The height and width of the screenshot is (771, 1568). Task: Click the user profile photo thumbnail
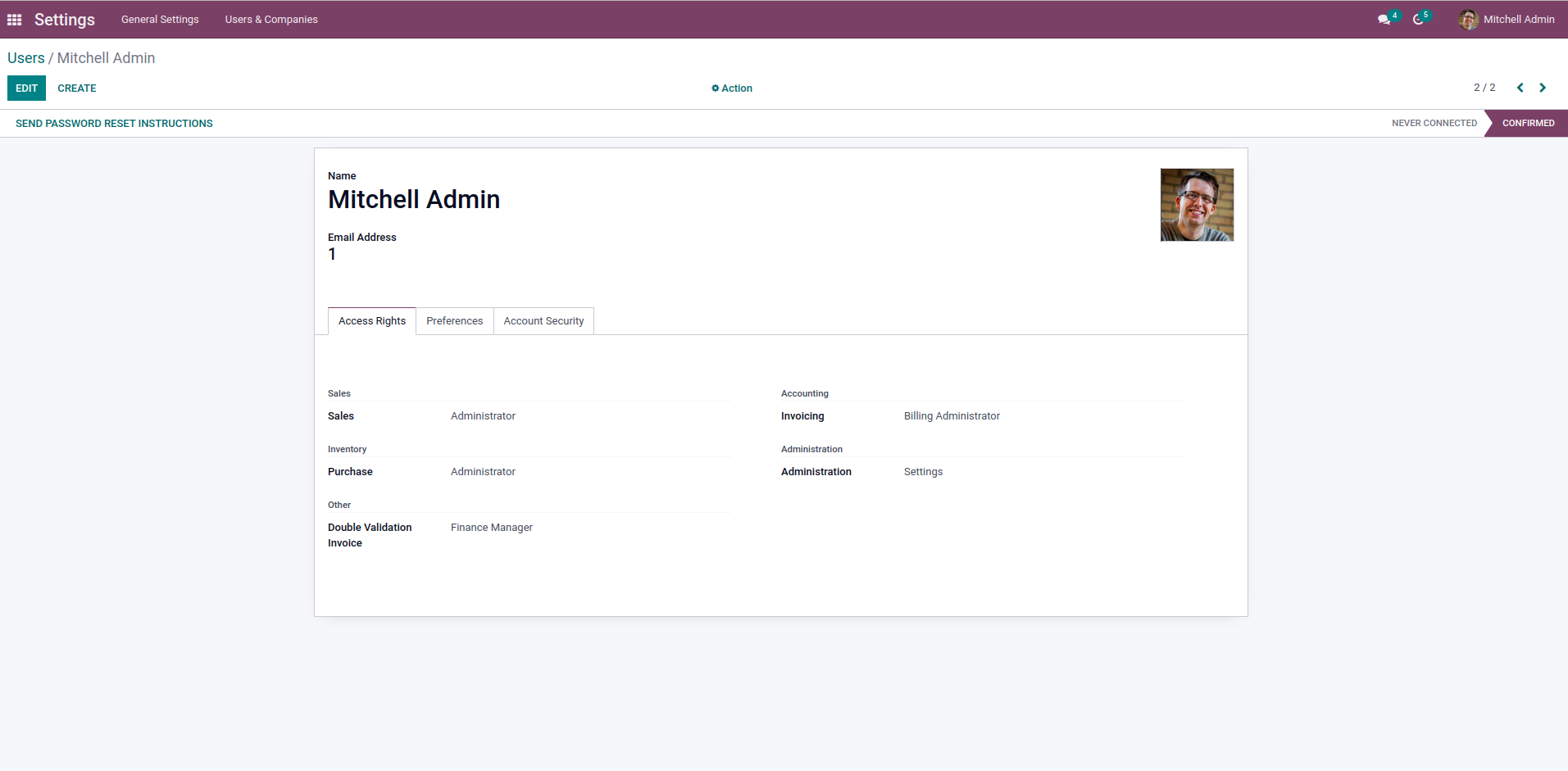click(1197, 205)
